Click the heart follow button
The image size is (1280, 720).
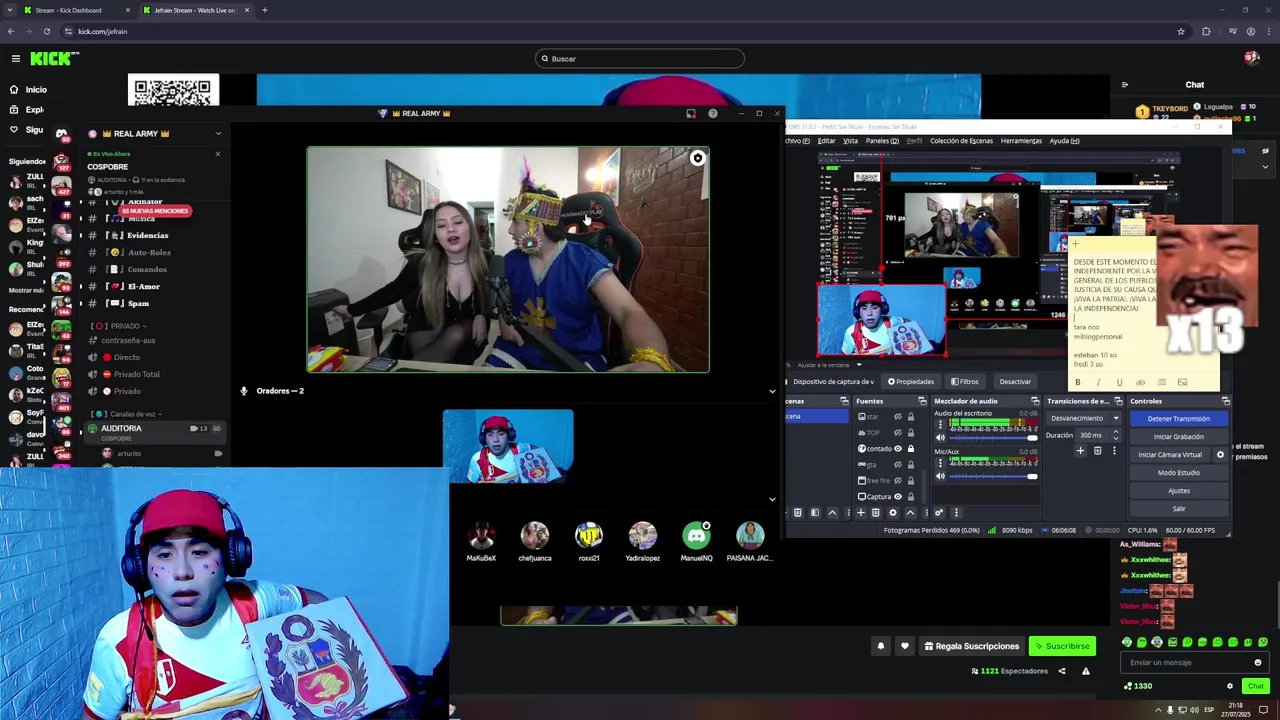[904, 646]
